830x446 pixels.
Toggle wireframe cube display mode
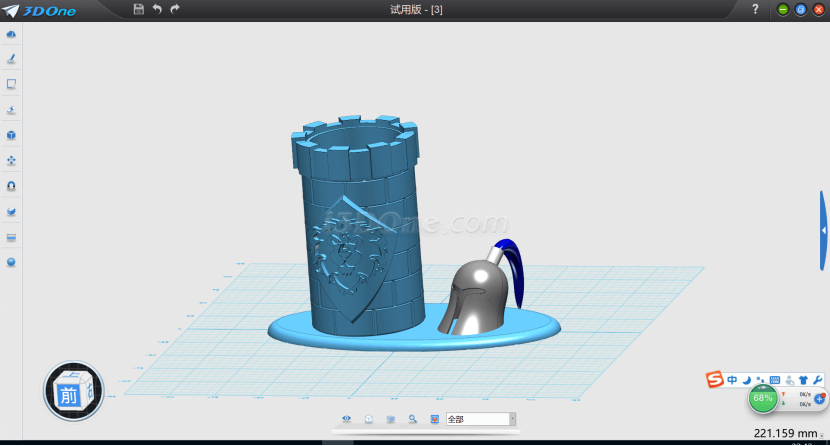[369, 419]
